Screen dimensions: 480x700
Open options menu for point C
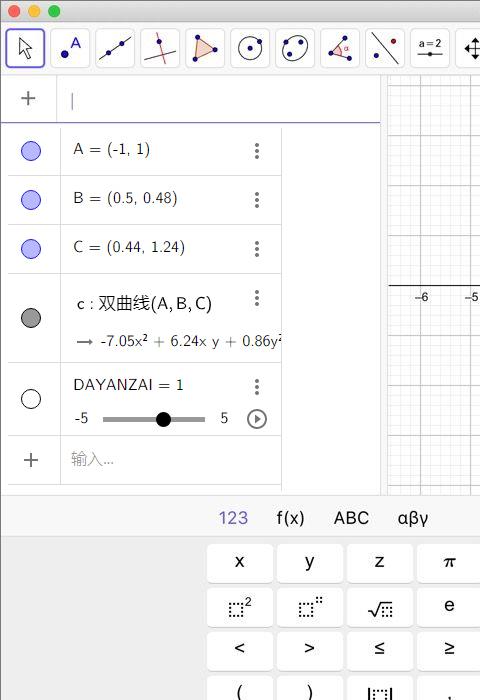257,249
